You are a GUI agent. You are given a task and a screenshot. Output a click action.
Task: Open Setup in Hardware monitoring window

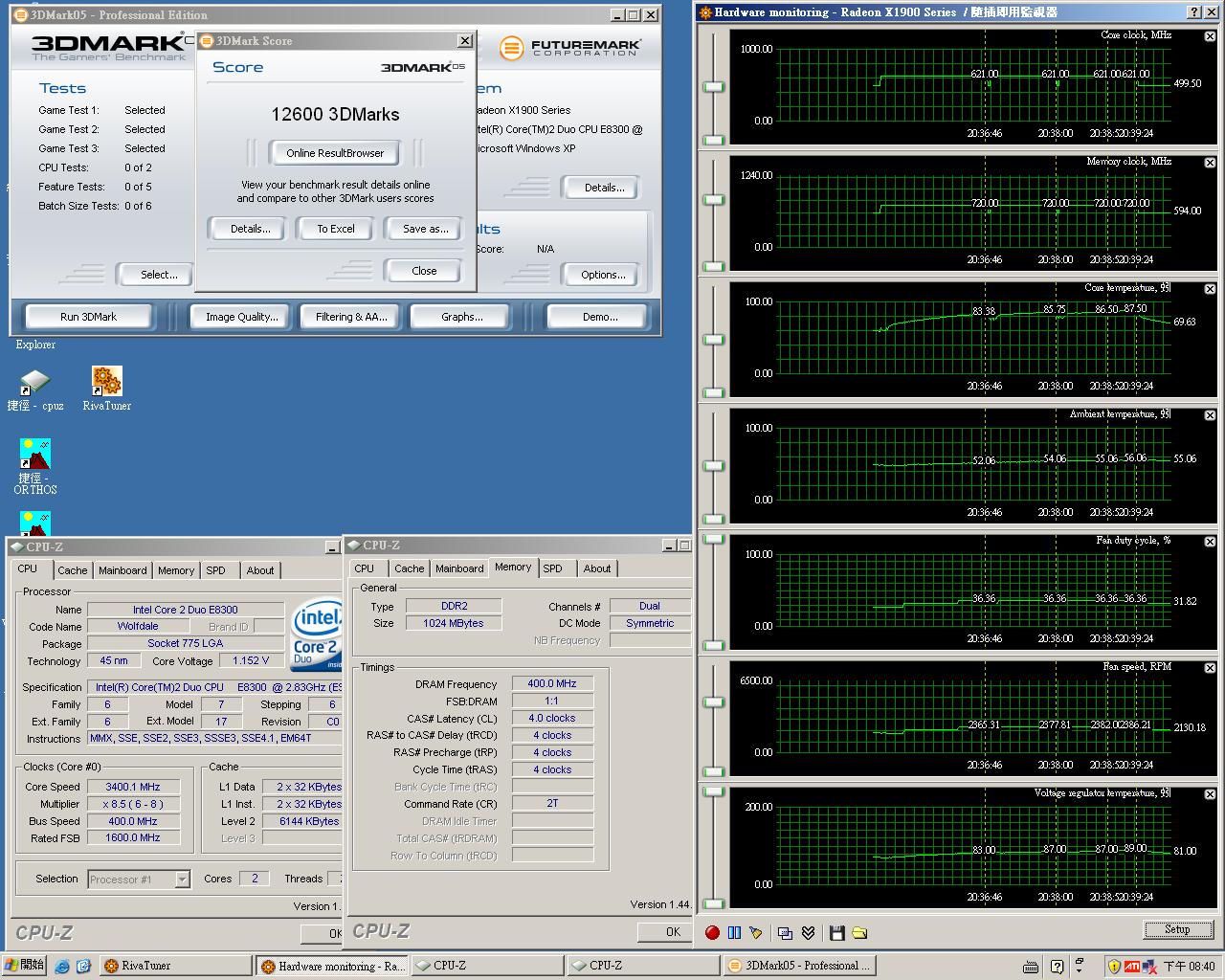1177,929
